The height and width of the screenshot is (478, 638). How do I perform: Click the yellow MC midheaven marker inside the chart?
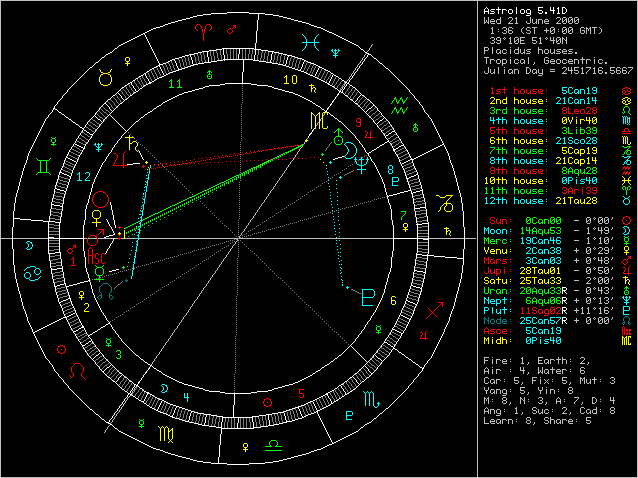(x=316, y=120)
